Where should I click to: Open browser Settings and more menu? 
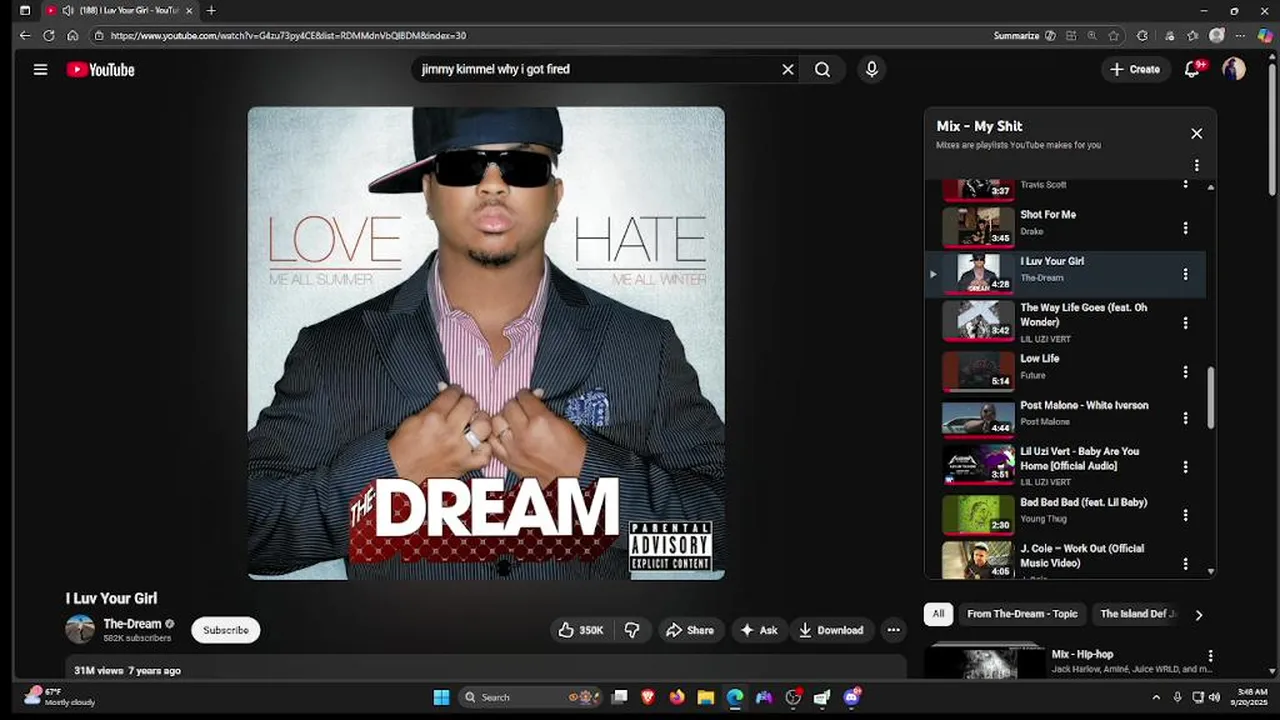pos(1241,35)
